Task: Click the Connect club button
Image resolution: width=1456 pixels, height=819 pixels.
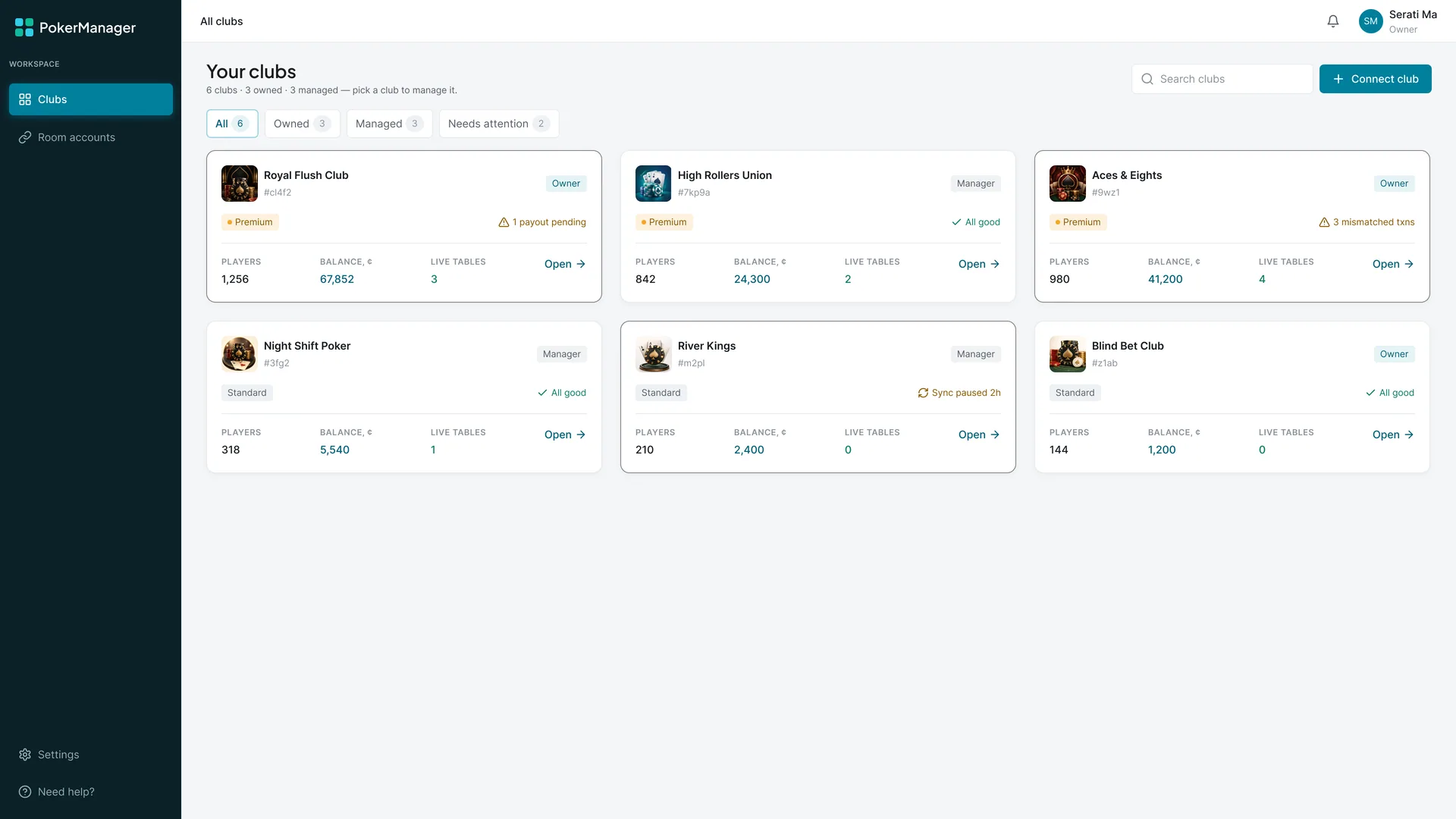Action: pyautogui.click(x=1375, y=79)
